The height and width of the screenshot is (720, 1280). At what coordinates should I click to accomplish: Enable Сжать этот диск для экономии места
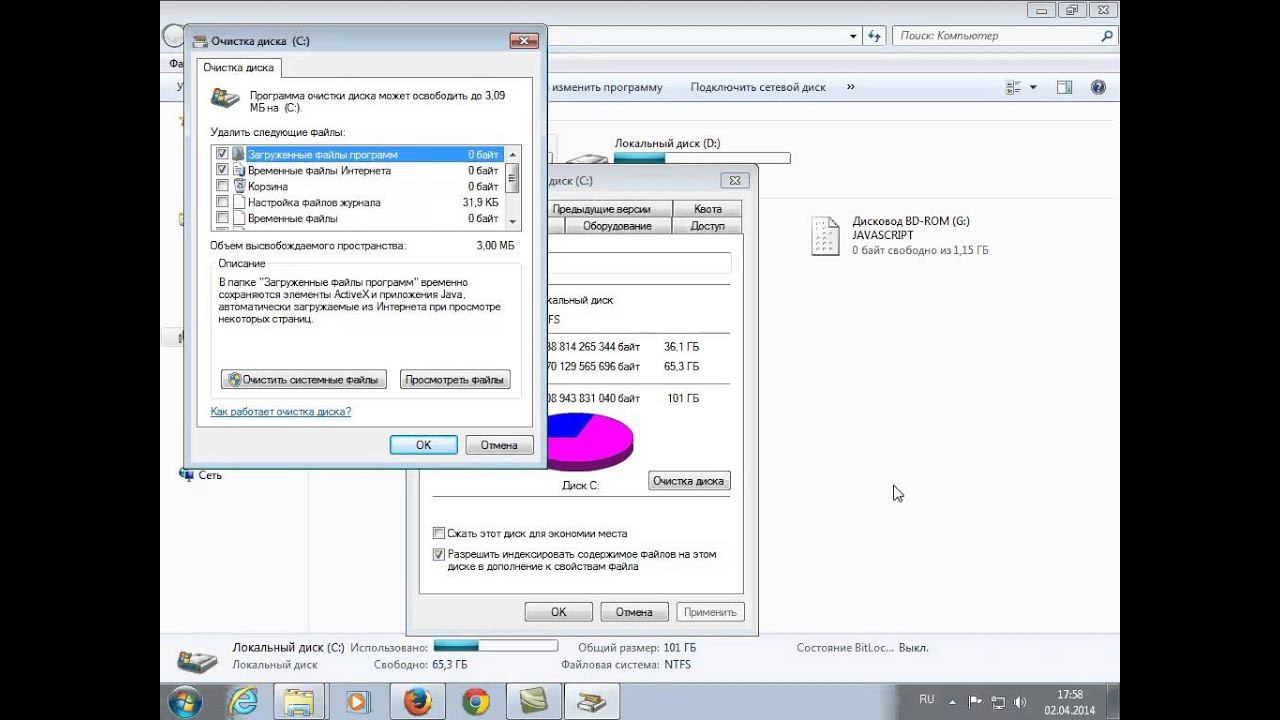coord(438,533)
